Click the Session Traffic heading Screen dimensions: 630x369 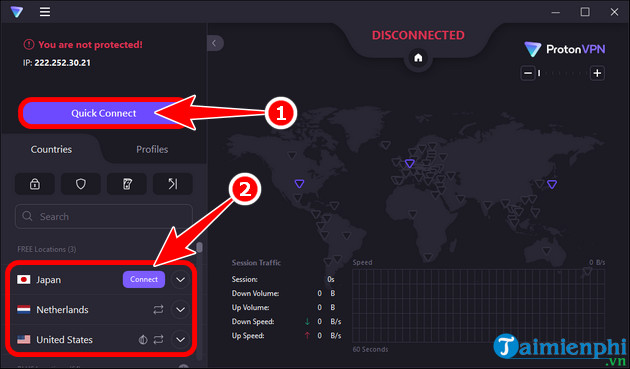click(x=256, y=263)
